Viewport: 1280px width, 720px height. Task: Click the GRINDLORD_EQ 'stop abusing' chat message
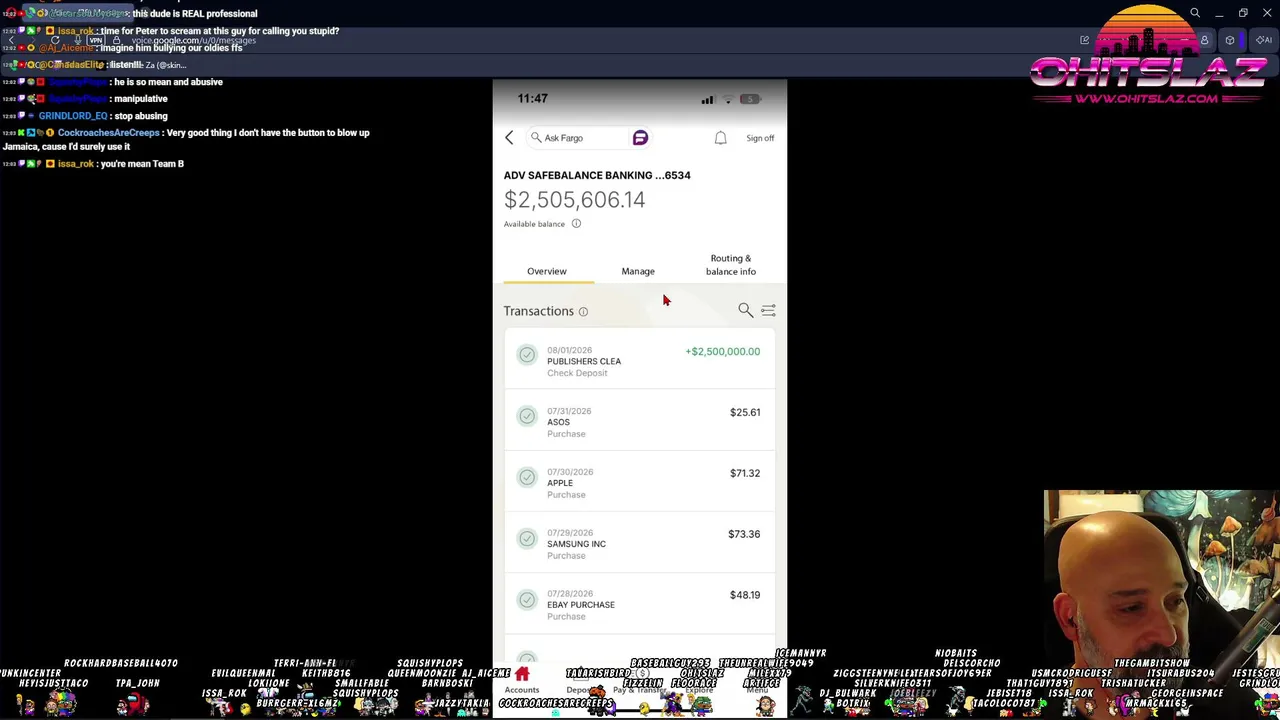(85, 116)
